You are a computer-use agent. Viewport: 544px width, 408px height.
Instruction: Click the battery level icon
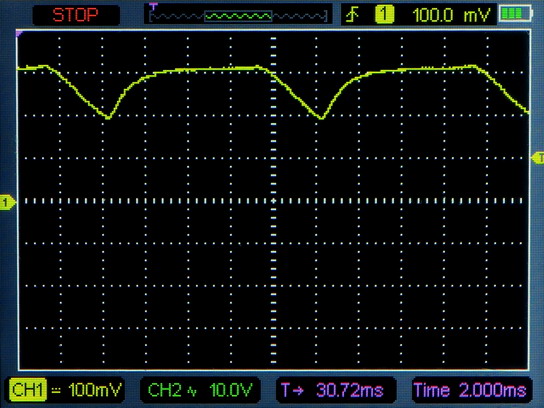tap(515, 14)
